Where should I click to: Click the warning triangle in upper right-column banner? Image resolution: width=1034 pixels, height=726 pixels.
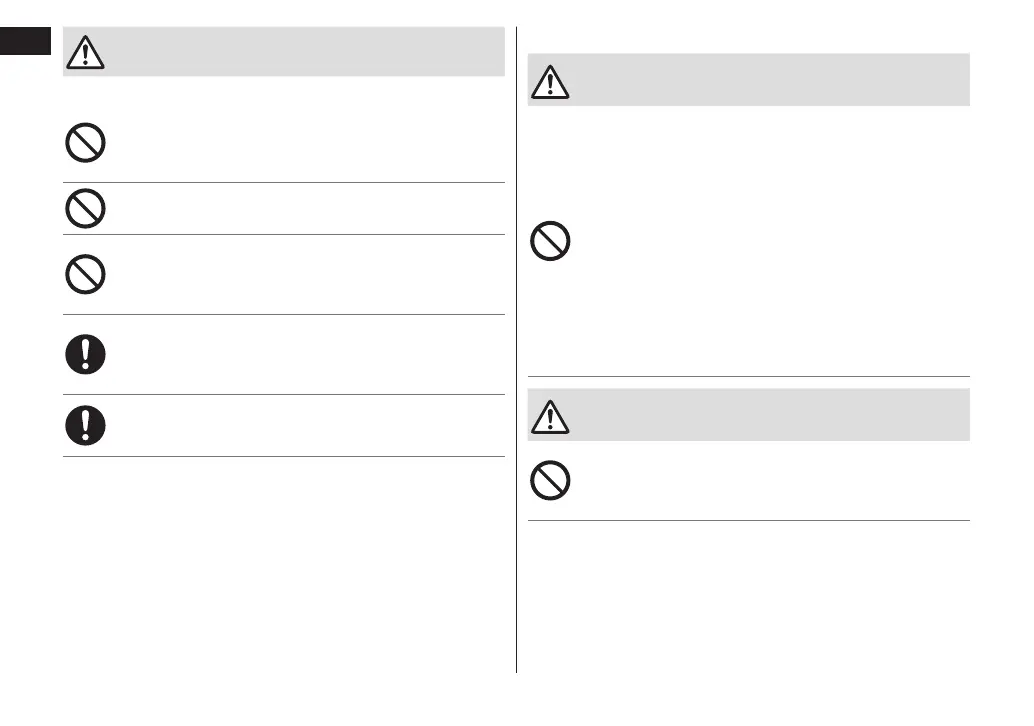pyautogui.click(x=551, y=80)
